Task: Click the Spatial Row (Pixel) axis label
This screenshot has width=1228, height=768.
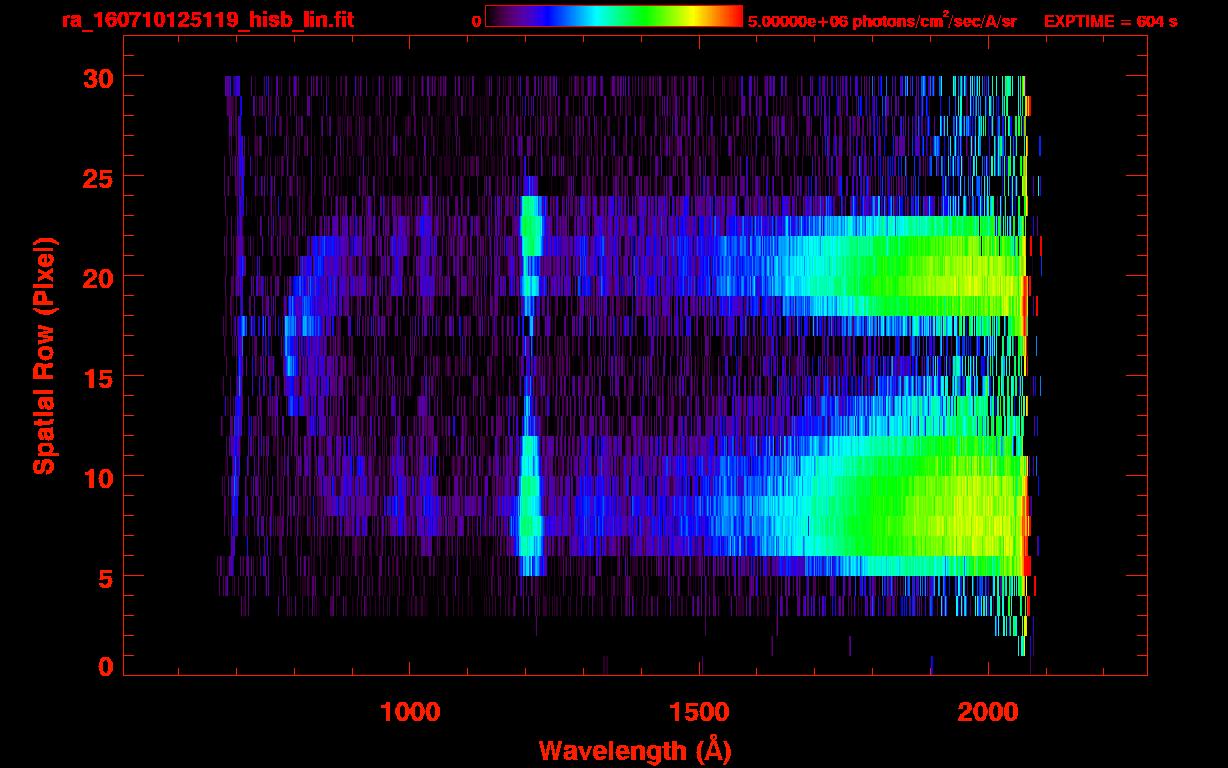Action: [43, 355]
